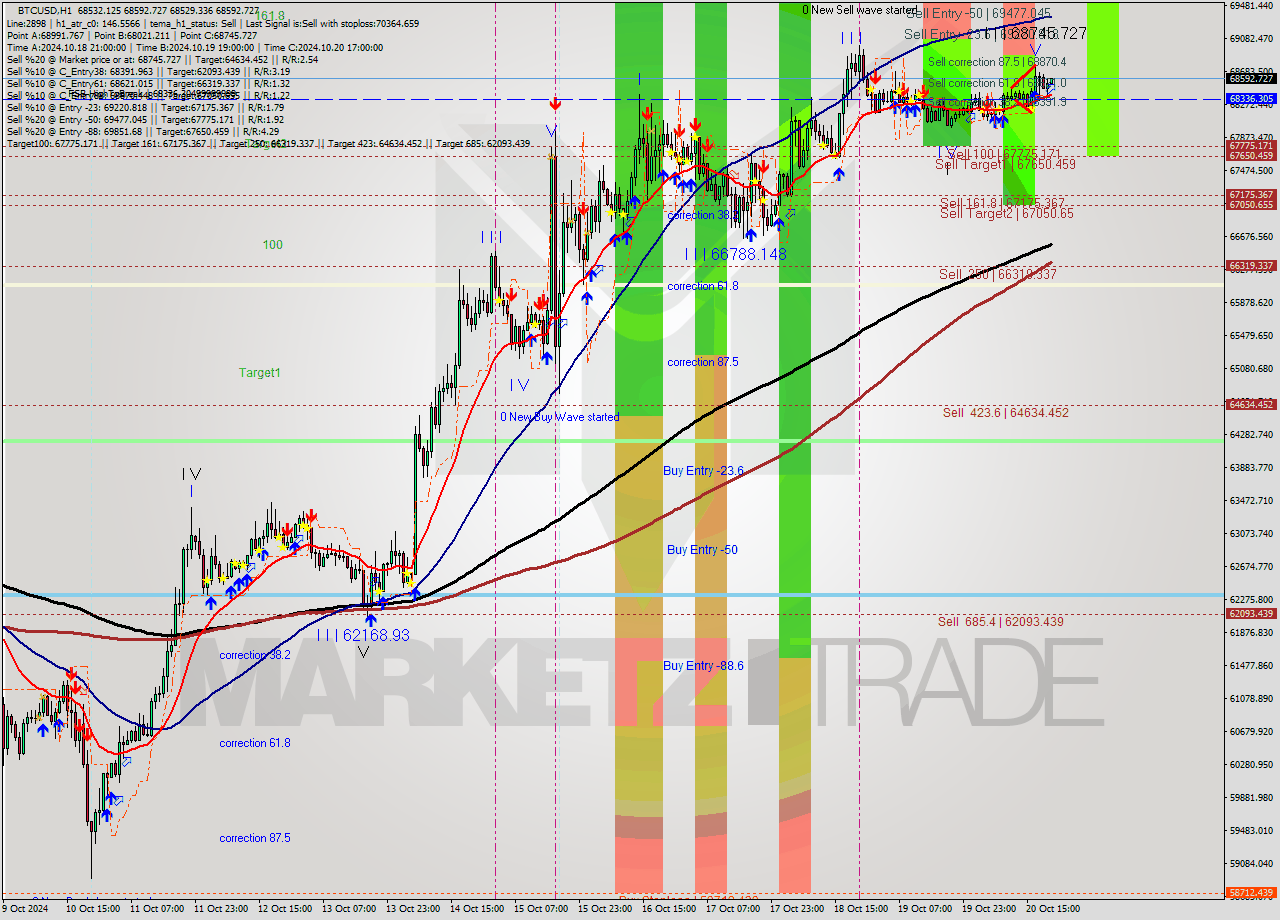Click the 'Sell %20 @ Entry -88: 69851.68' line

click(x=142, y=131)
